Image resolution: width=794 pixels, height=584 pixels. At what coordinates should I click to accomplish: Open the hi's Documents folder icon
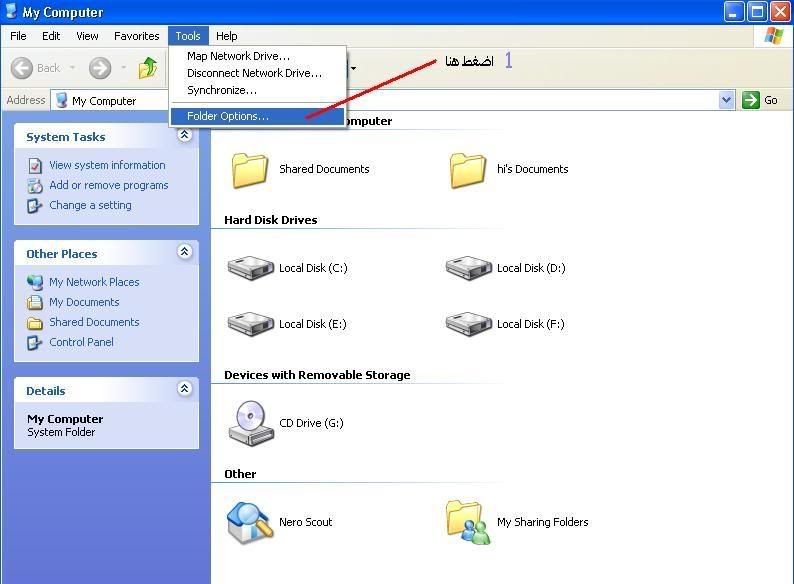click(x=467, y=170)
